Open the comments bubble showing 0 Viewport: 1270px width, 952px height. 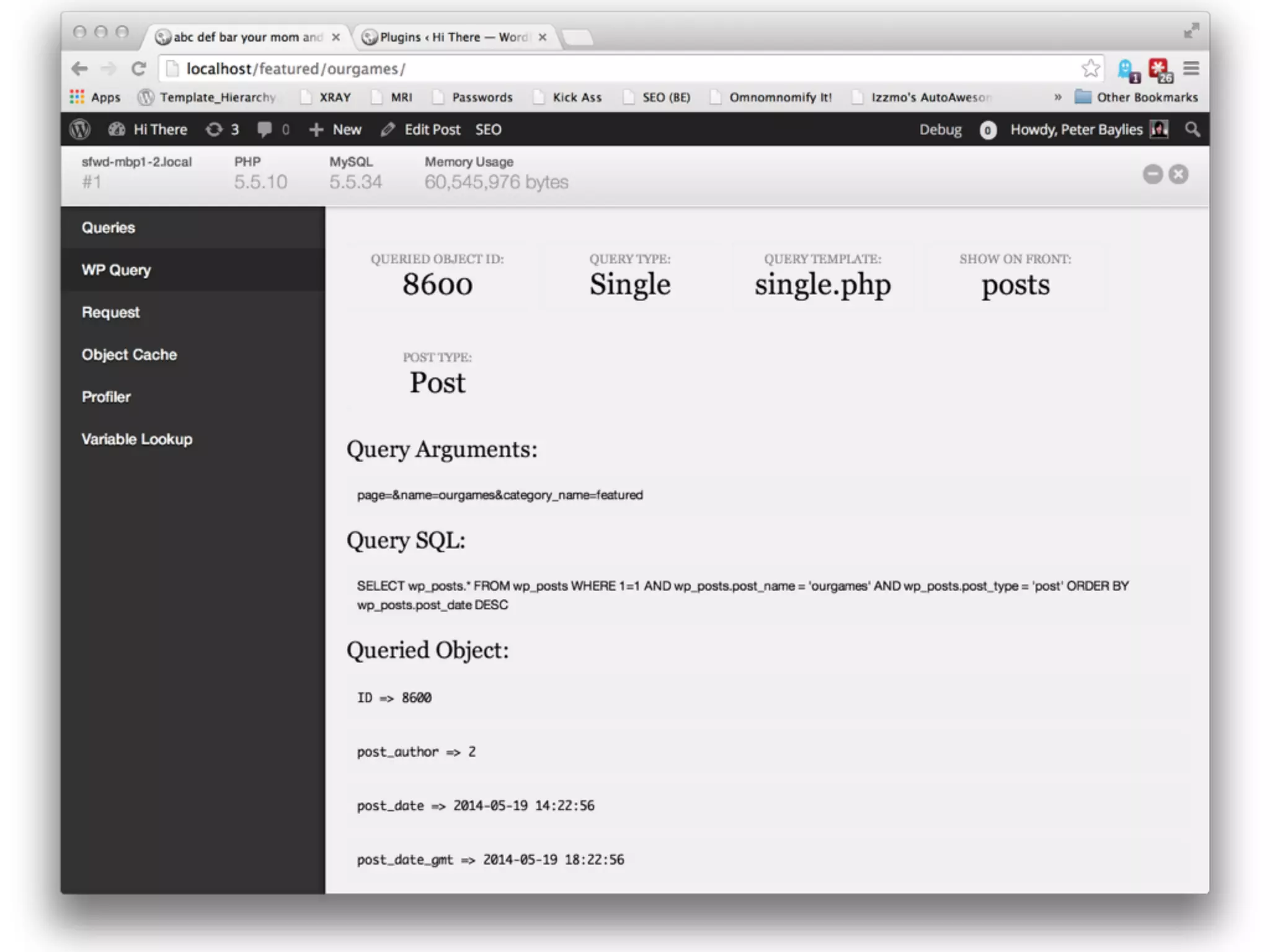click(x=273, y=130)
